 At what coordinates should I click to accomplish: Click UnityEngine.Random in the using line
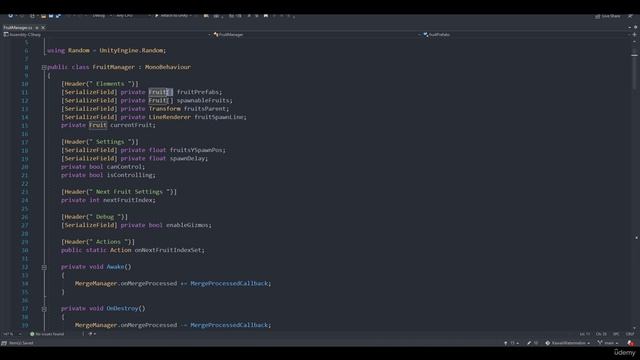131,50
